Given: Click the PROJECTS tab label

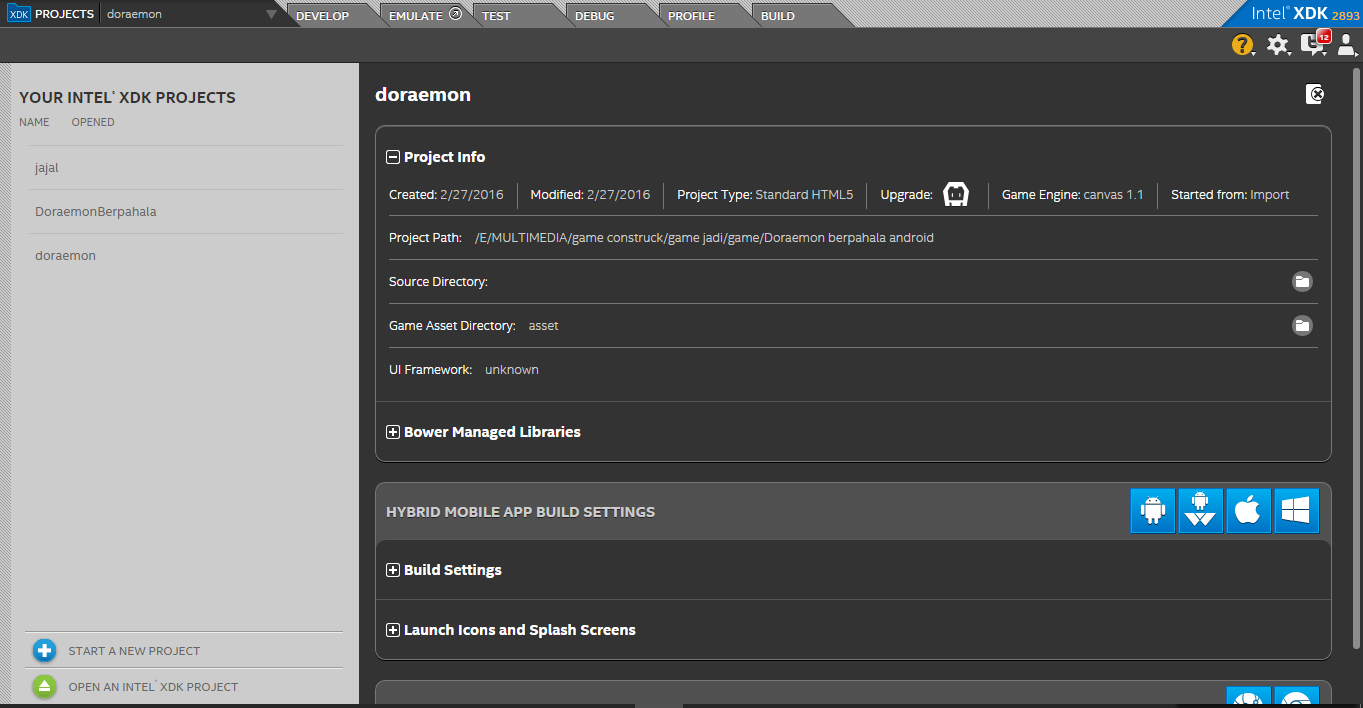Looking at the screenshot, I should 64,14.
